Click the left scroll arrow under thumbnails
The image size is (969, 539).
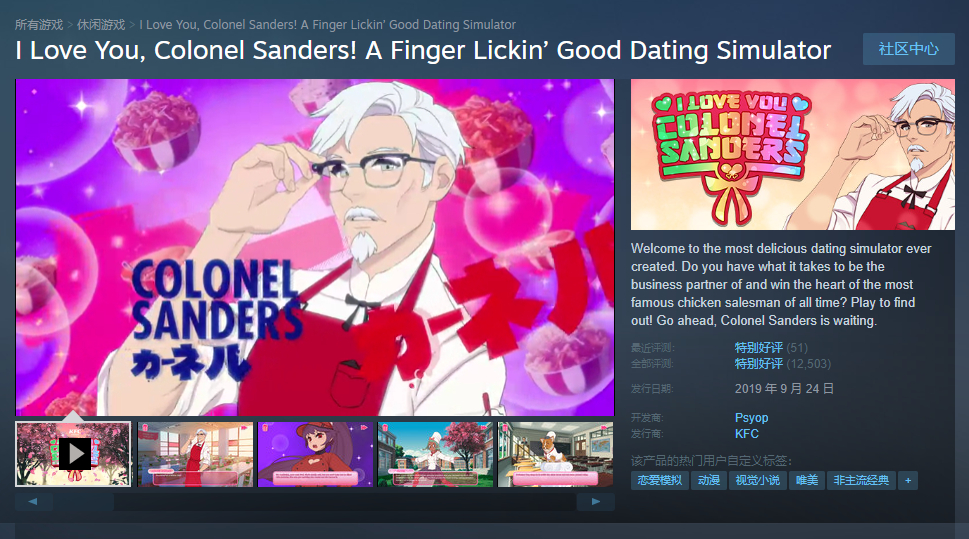33,502
